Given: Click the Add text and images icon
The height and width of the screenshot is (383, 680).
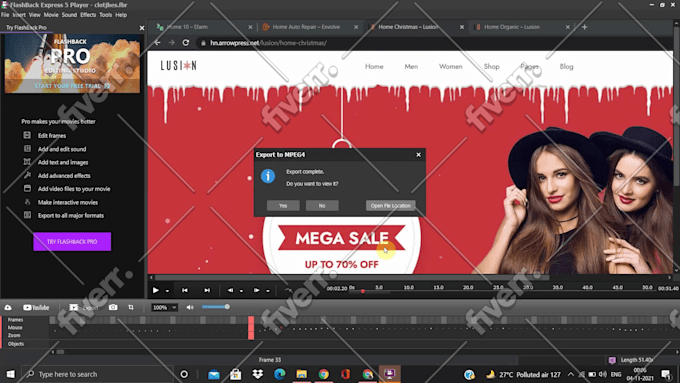Looking at the screenshot, I should tap(27, 162).
